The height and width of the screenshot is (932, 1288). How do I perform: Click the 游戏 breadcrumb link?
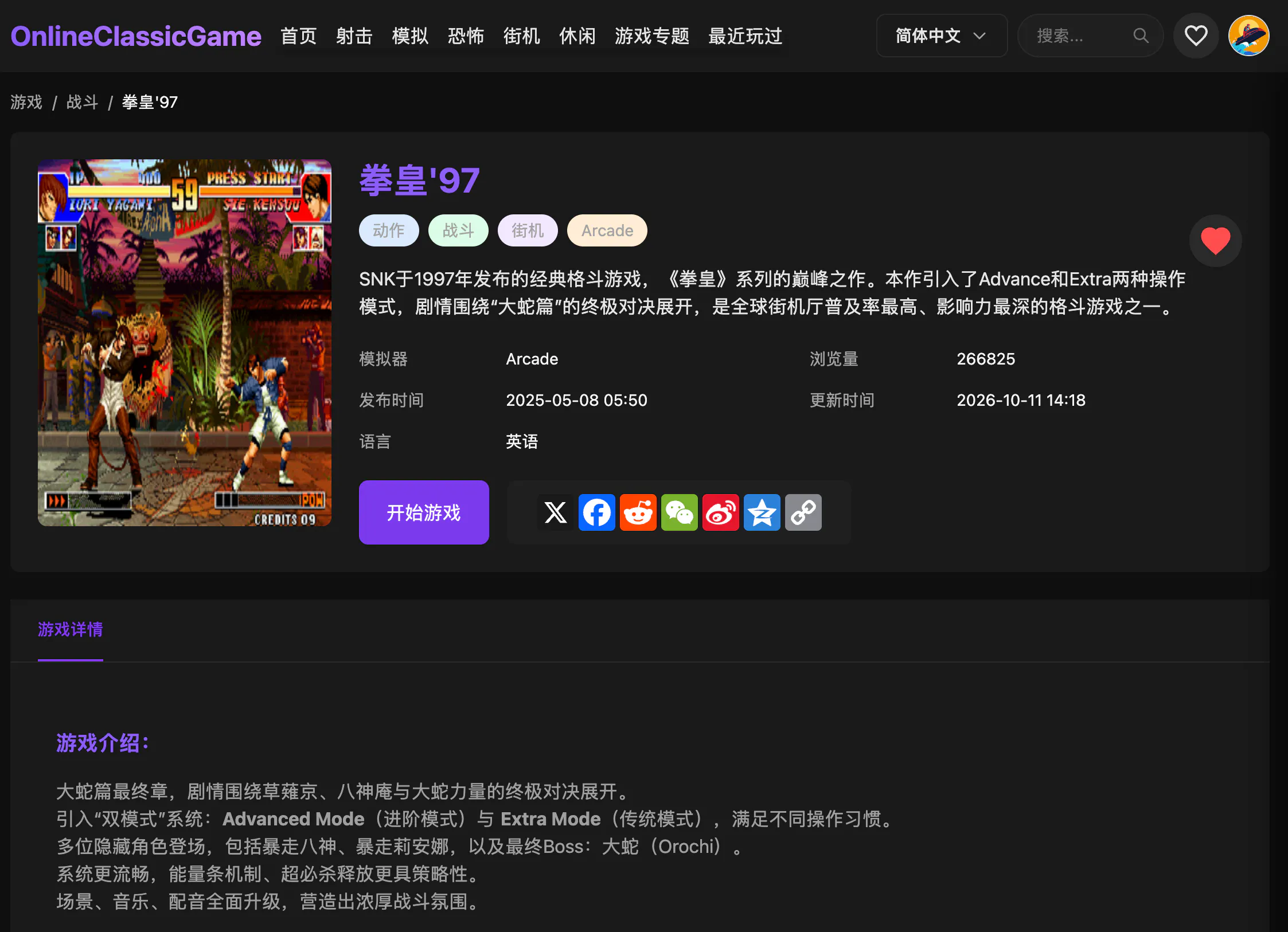26,102
